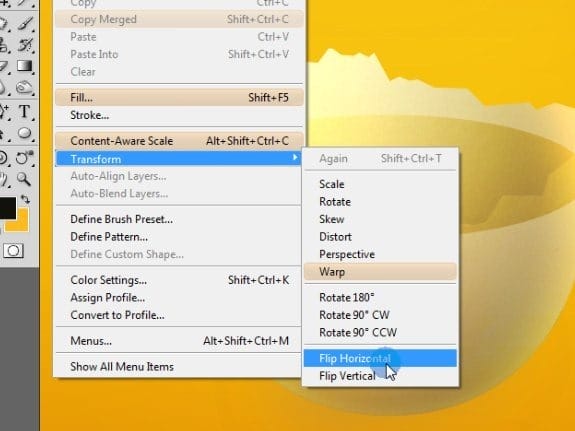Click Auto-Align Layers... entry

pyautogui.click(x=178, y=176)
